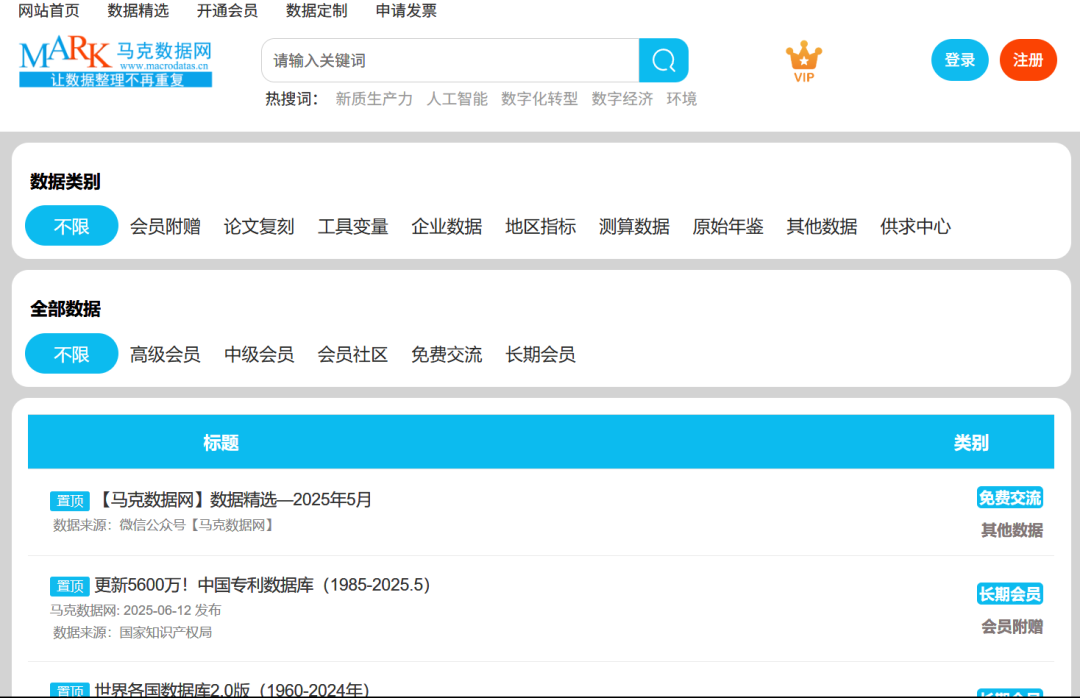Open 网站首页 in top navigation
The width and height of the screenshot is (1080, 698).
click(49, 11)
